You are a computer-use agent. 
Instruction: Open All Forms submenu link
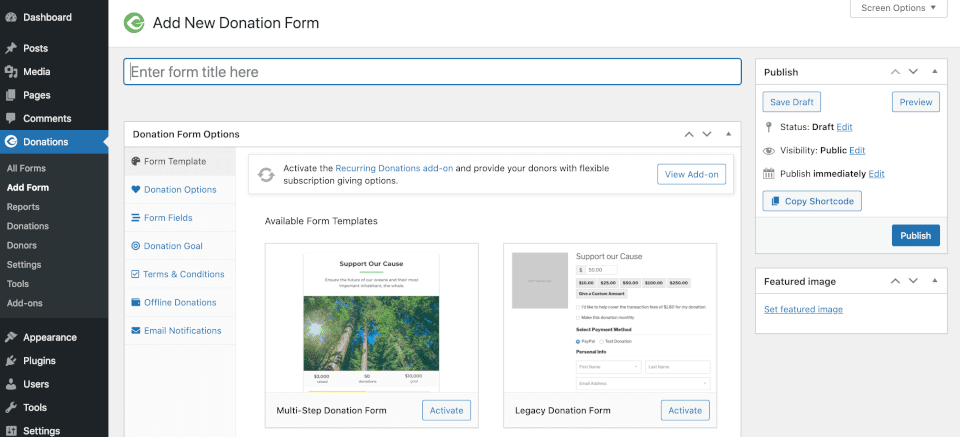[26, 168]
